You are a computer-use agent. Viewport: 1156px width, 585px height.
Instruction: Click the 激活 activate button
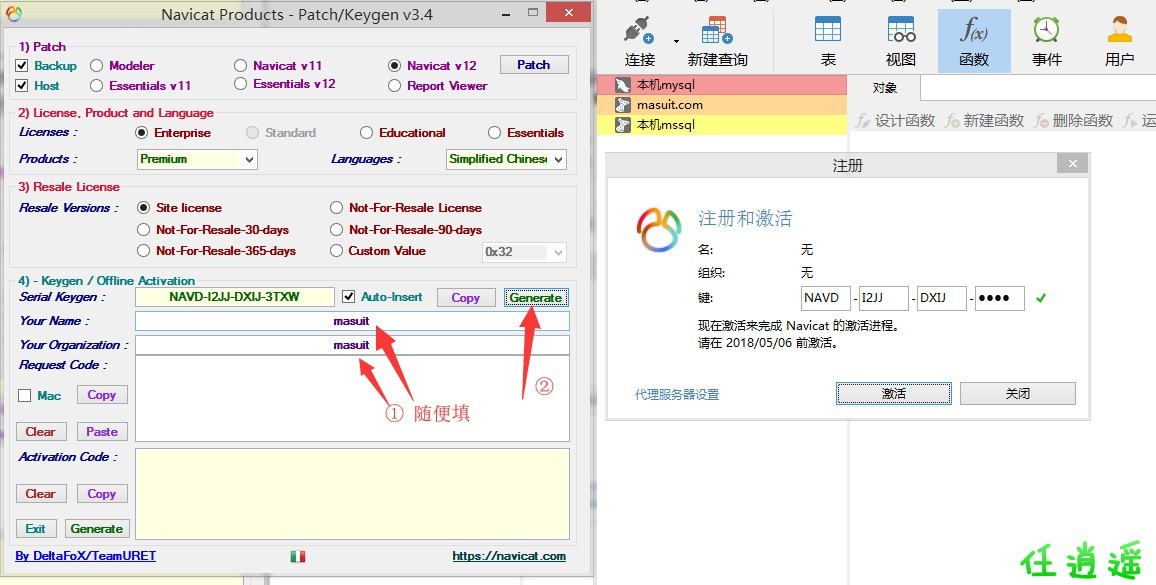[x=894, y=393]
